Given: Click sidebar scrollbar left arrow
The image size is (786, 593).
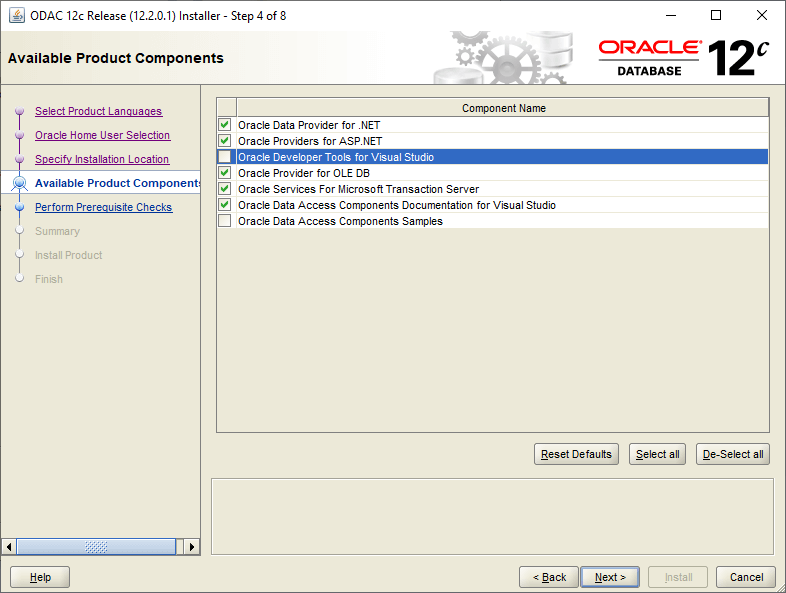Looking at the screenshot, I should click(9, 546).
